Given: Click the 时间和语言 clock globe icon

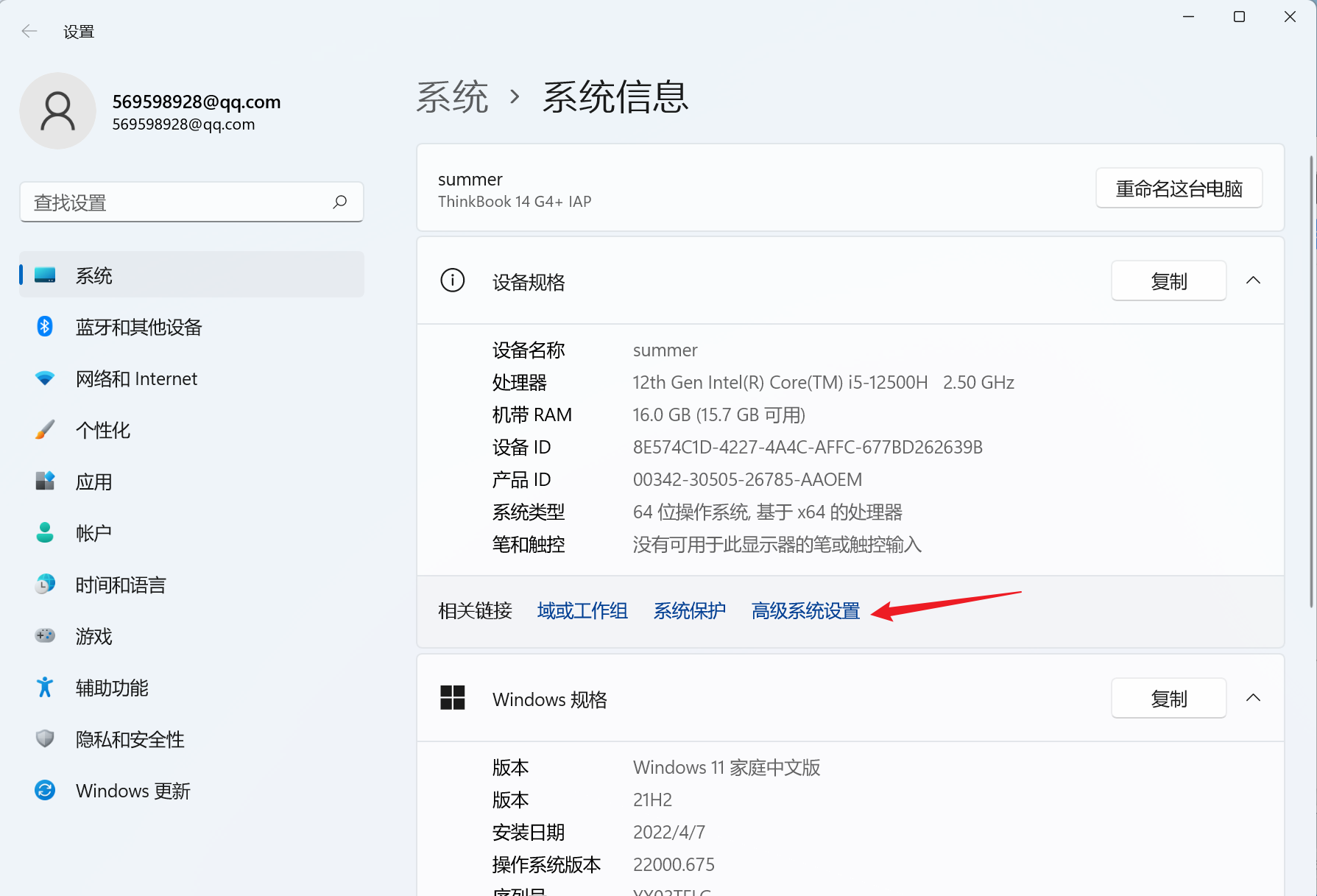Looking at the screenshot, I should click(x=45, y=584).
